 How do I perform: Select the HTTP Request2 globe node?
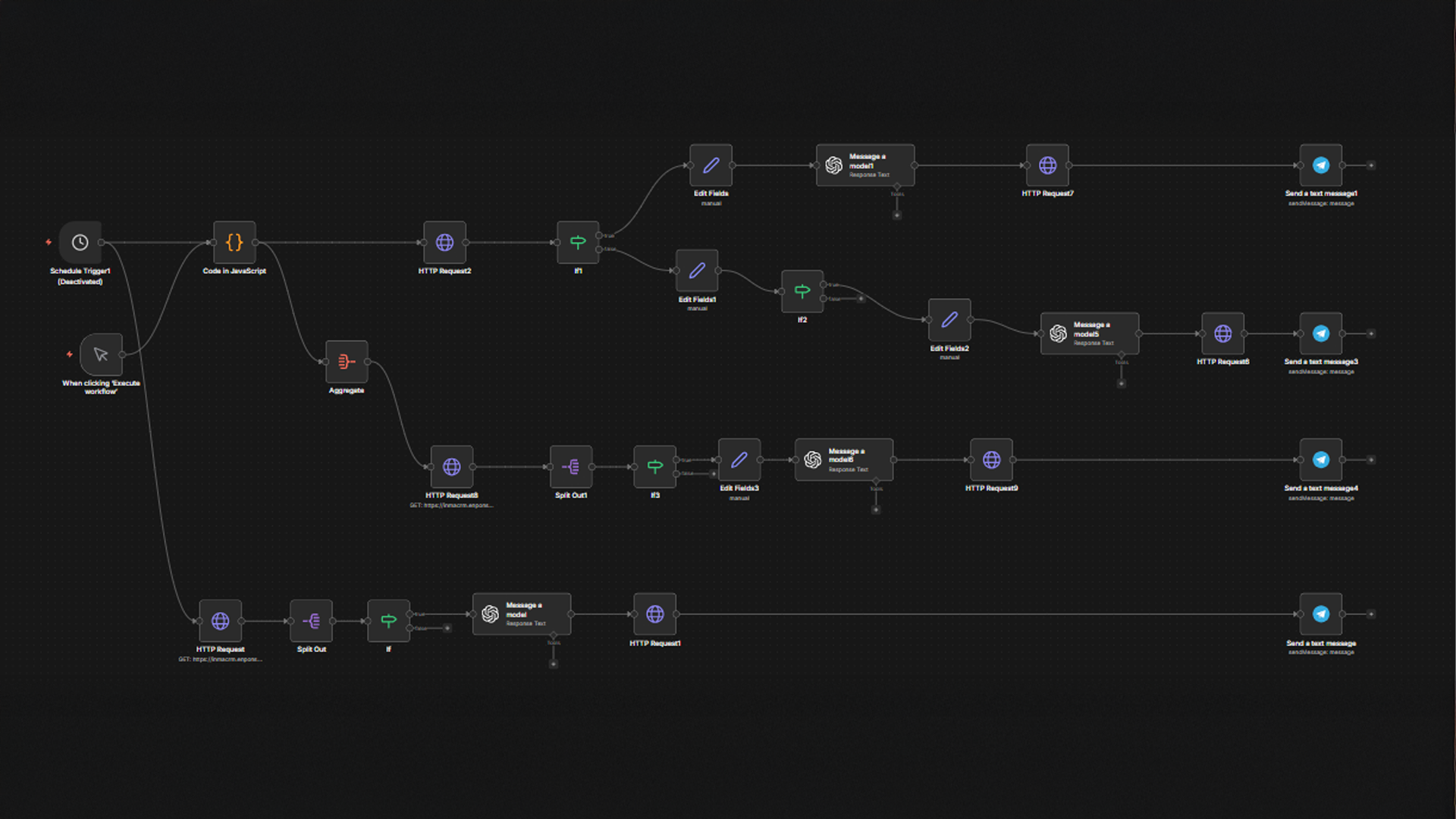445,243
